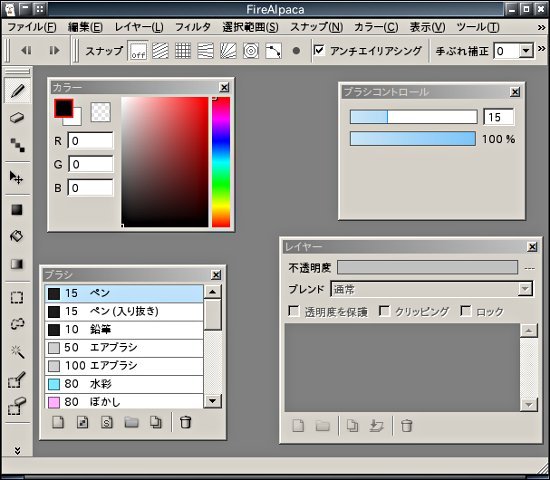
Task: Select the Dot tool
Action: click(x=17, y=145)
